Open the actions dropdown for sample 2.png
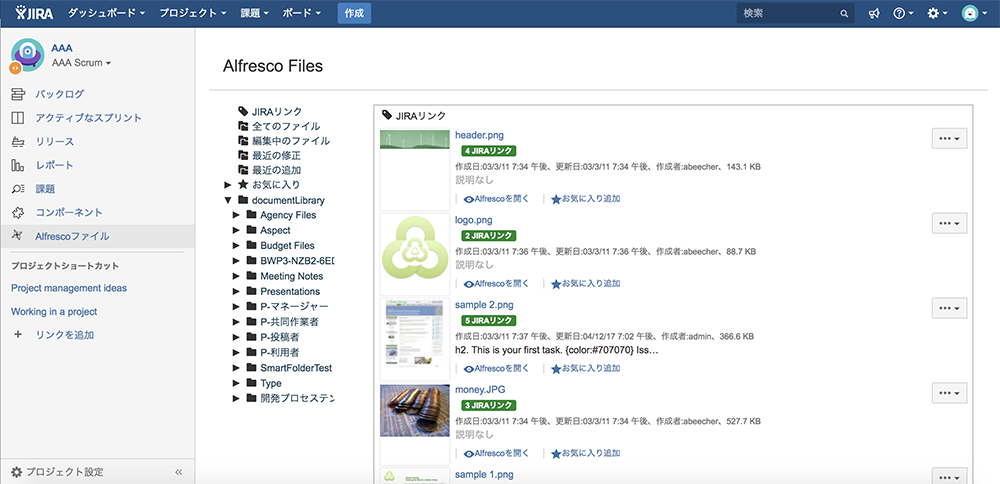This screenshot has height=484, width=1000. pyautogui.click(x=950, y=308)
